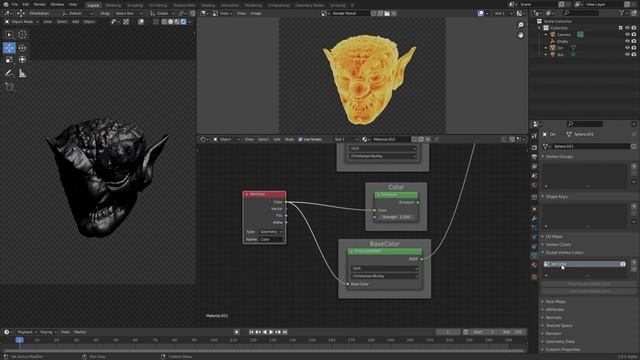This screenshot has width=640, height=360.
Task: Activate the Transform tool
Action: click(22, 60)
